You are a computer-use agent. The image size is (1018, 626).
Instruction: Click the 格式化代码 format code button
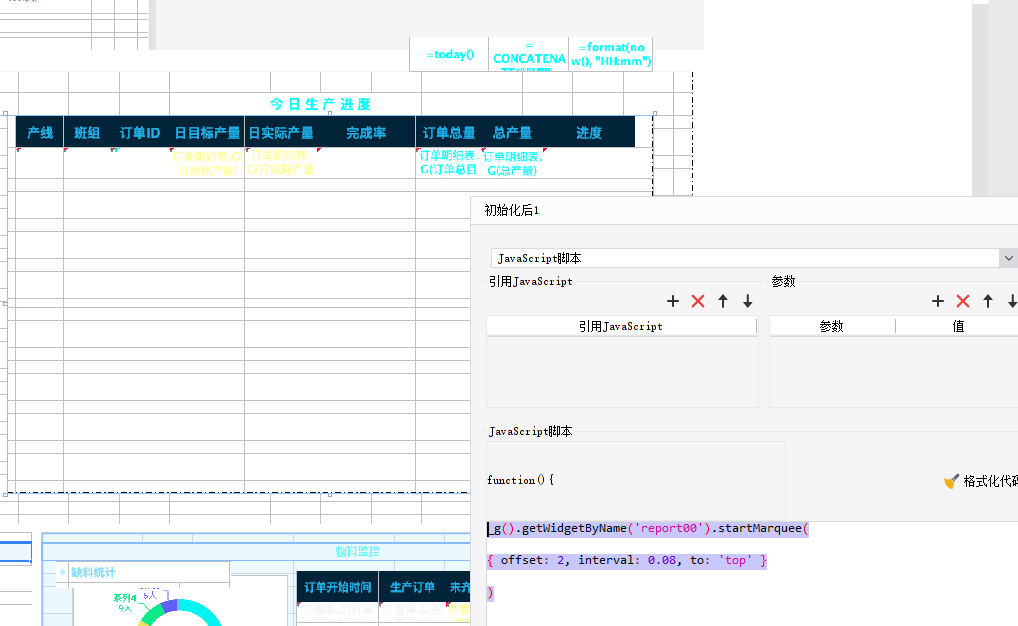click(x=980, y=481)
